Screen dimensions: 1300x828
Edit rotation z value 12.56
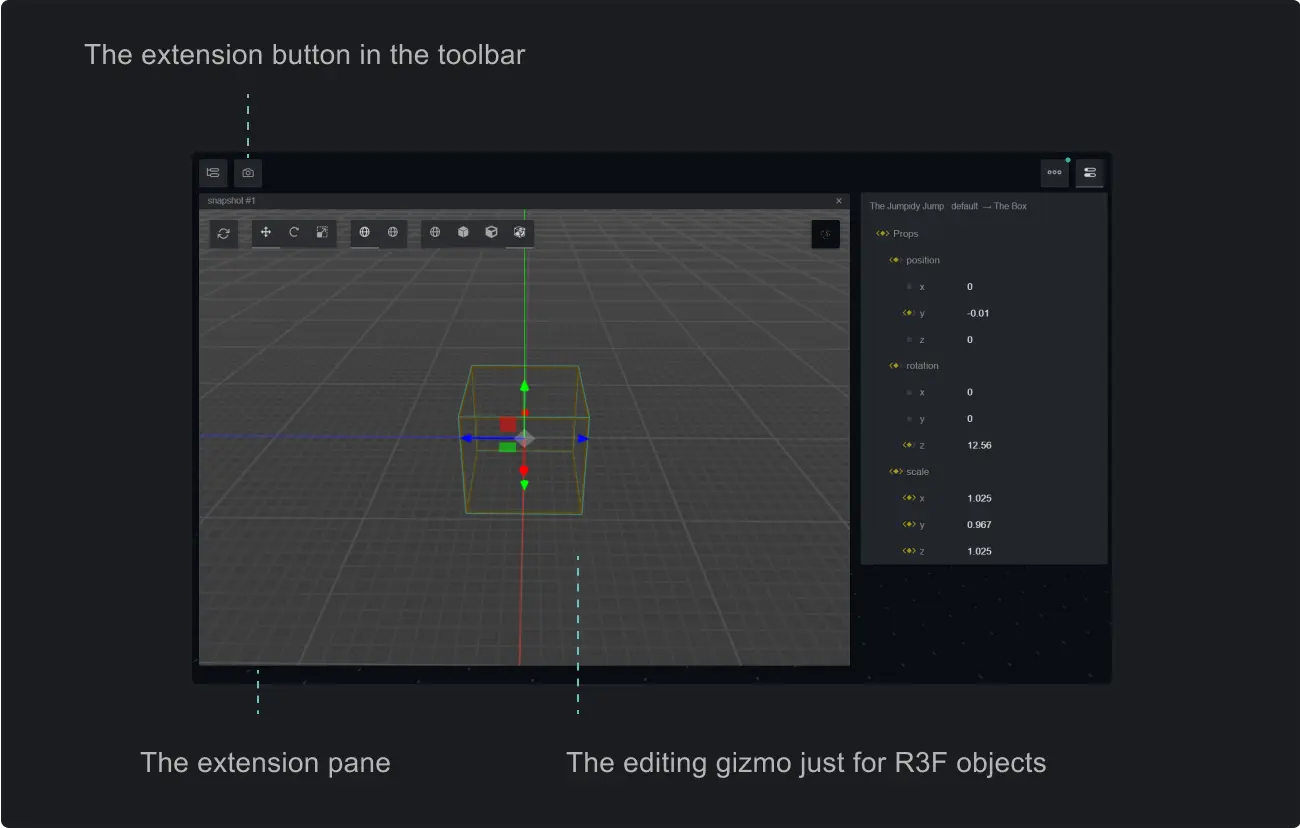(980, 445)
